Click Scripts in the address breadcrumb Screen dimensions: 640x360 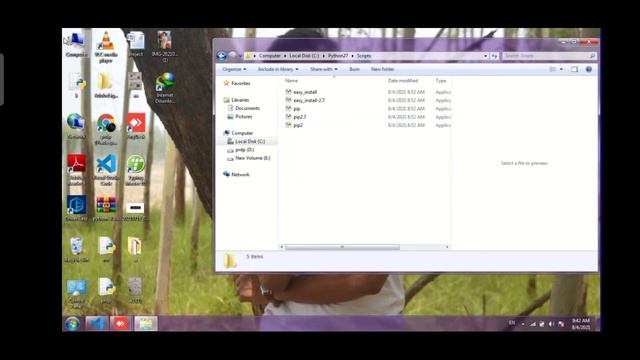point(364,56)
